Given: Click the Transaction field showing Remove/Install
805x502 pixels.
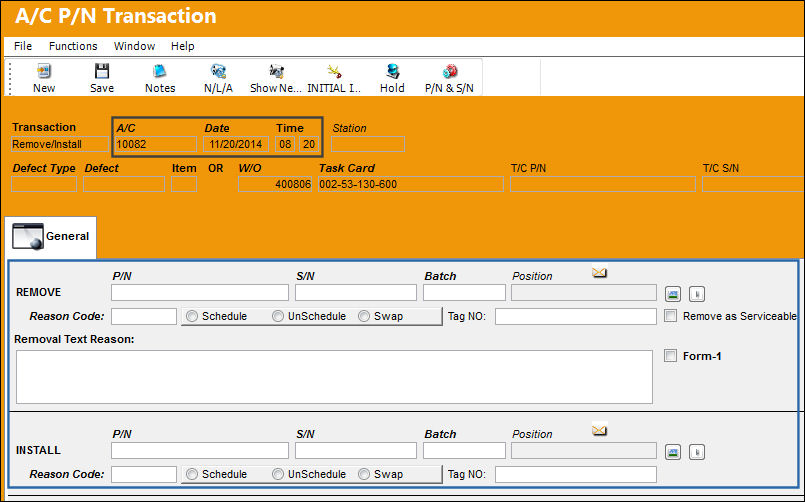Looking at the screenshot, I should [x=60, y=144].
